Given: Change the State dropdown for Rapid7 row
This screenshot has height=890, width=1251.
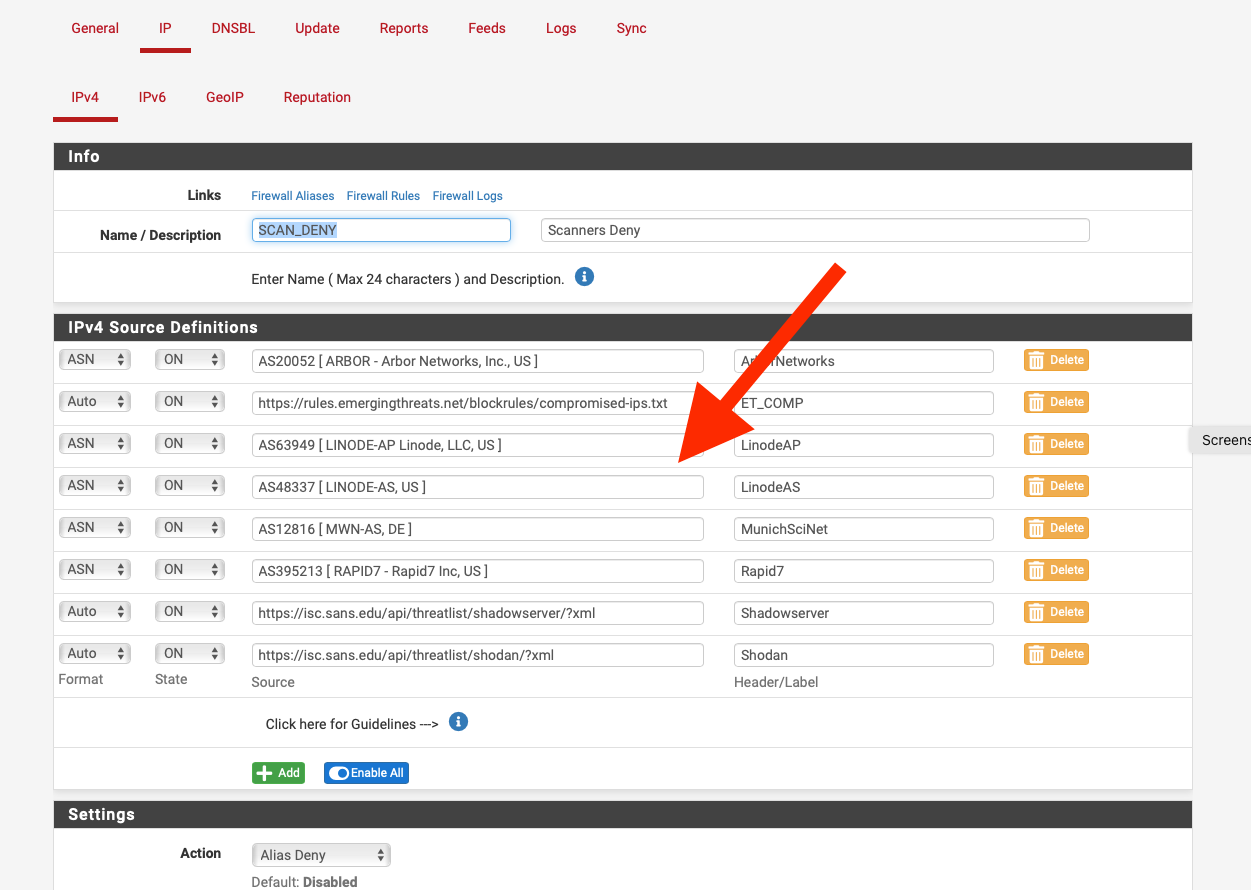Looking at the screenshot, I should tap(190, 569).
